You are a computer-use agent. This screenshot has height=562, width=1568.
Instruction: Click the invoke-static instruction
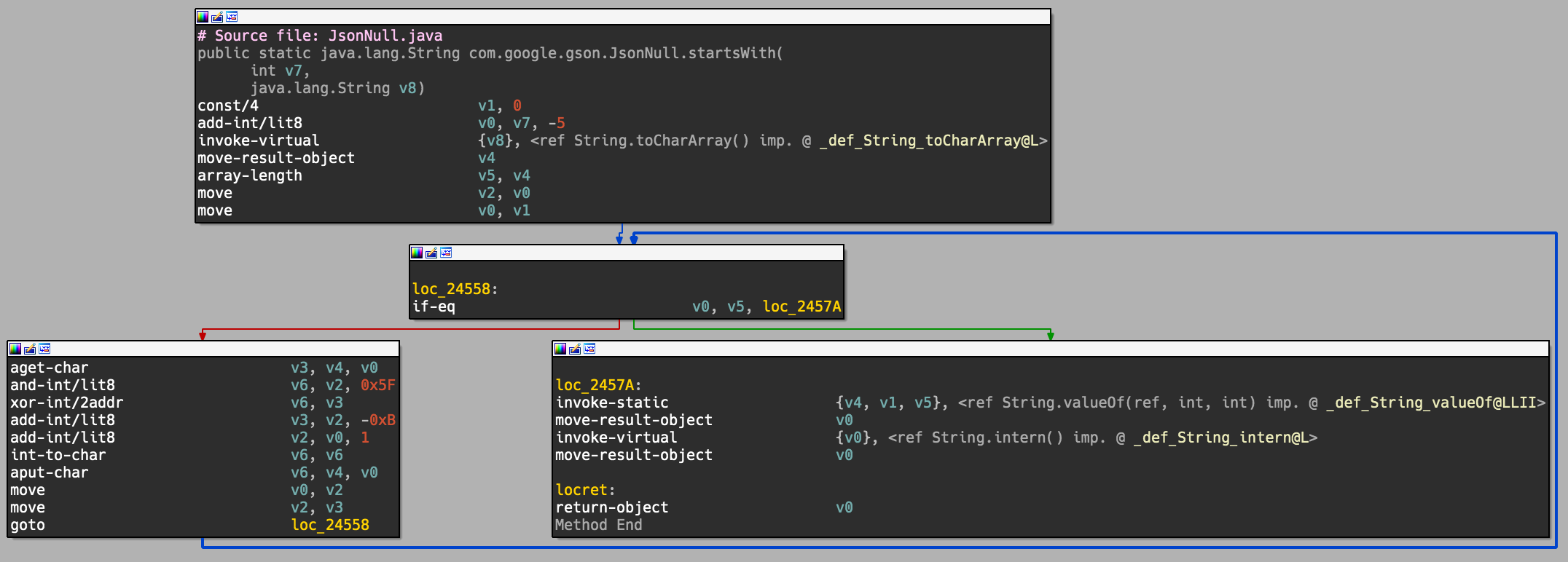click(612, 403)
